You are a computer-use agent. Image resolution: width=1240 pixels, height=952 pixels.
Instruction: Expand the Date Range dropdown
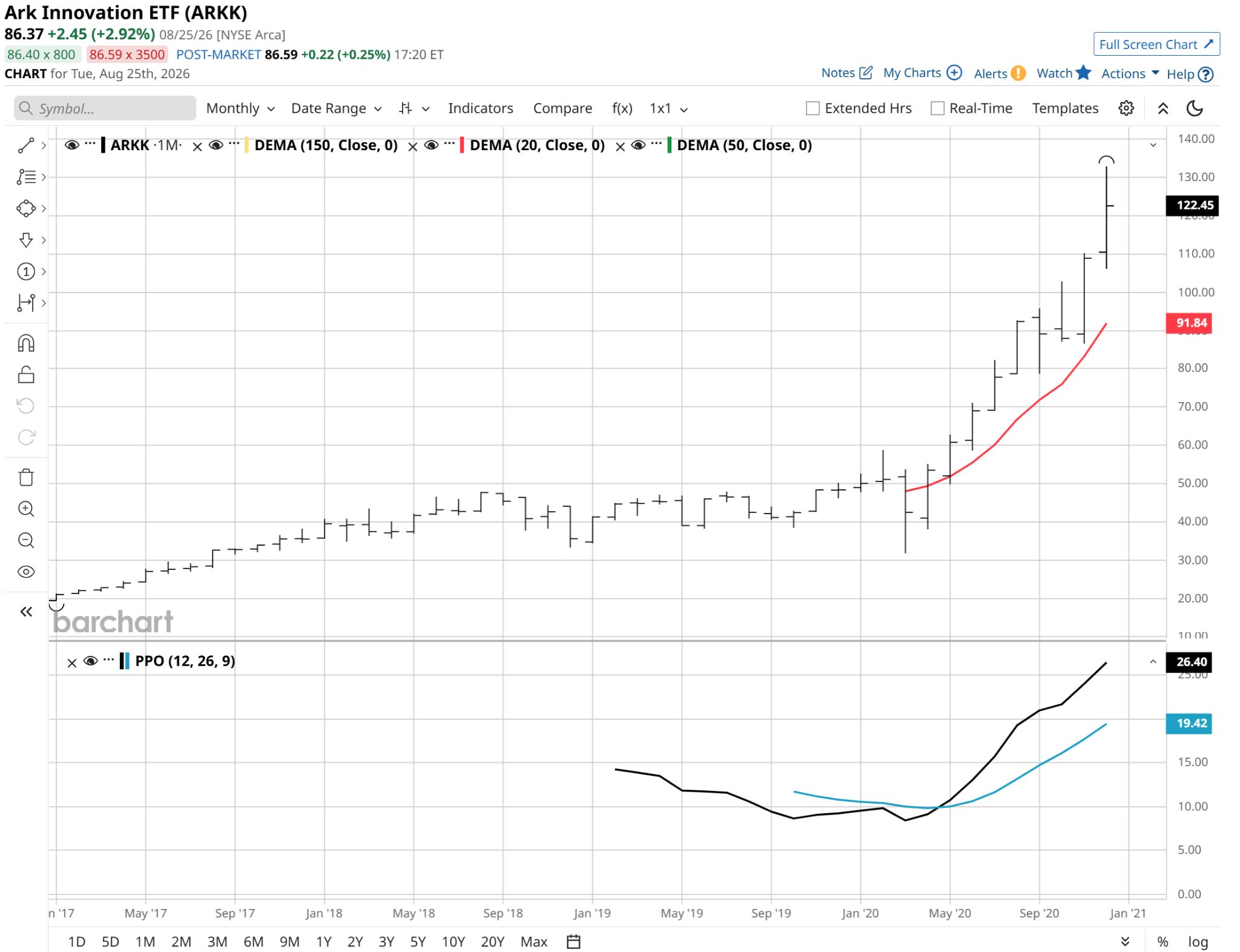[x=336, y=108]
